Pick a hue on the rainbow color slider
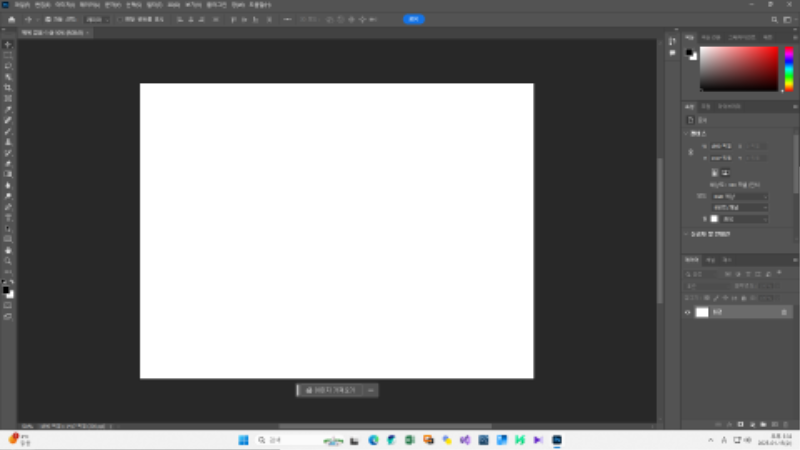800x450 pixels. pos(787,69)
